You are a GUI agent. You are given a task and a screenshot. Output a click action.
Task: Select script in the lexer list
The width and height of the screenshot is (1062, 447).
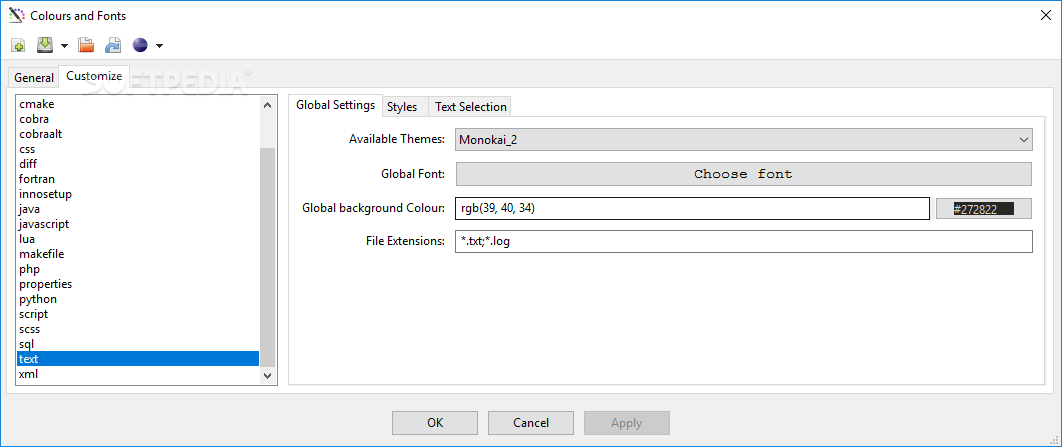(137, 314)
